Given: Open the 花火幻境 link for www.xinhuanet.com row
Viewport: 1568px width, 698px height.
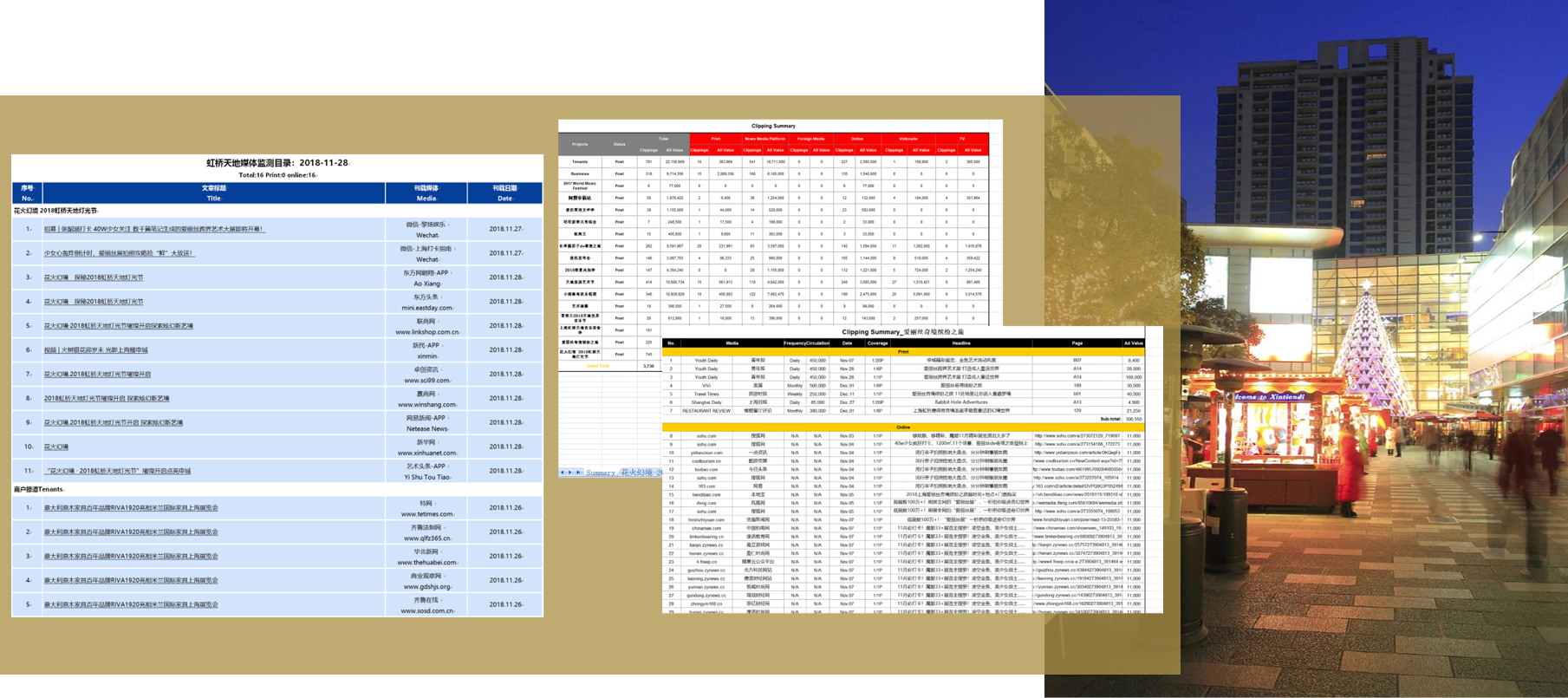Looking at the screenshot, I should tap(56, 447).
